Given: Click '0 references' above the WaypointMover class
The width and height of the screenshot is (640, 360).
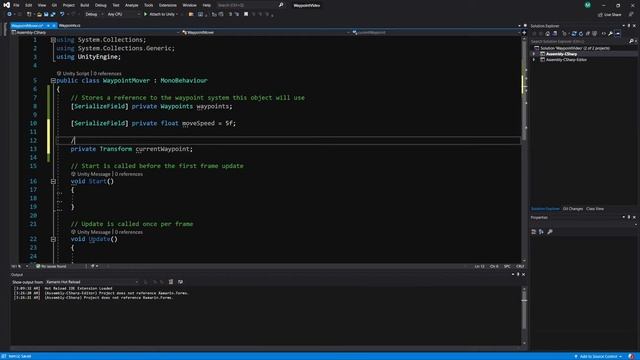Looking at the screenshot, I should click(107, 73).
